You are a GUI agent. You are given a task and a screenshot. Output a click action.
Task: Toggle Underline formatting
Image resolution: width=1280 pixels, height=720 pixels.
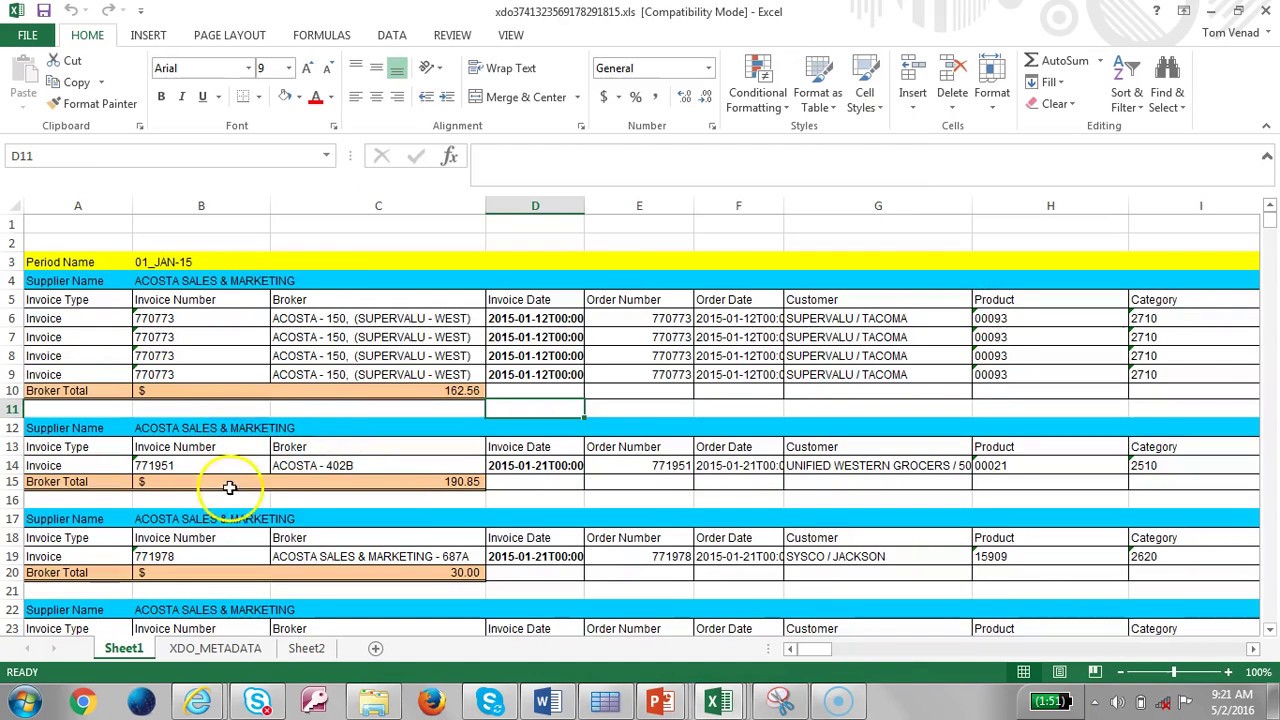[202, 97]
